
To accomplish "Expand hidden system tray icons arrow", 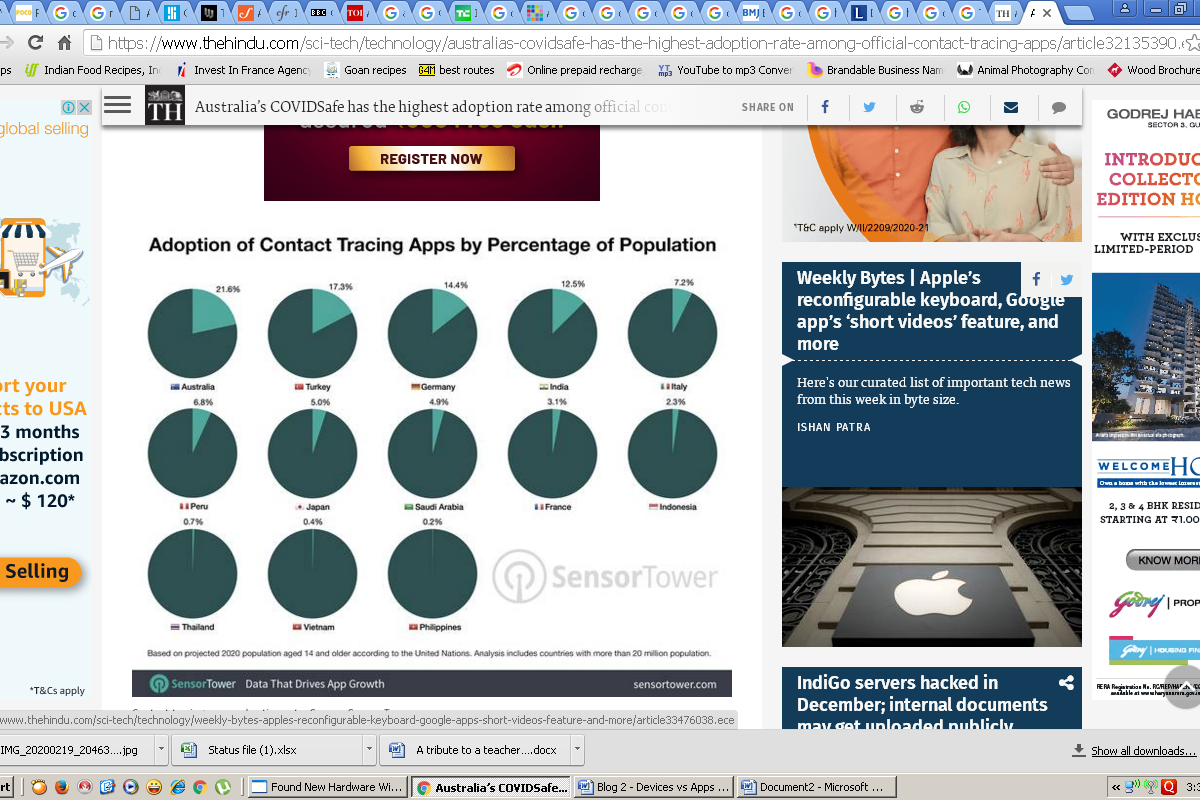I will 1117,787.
